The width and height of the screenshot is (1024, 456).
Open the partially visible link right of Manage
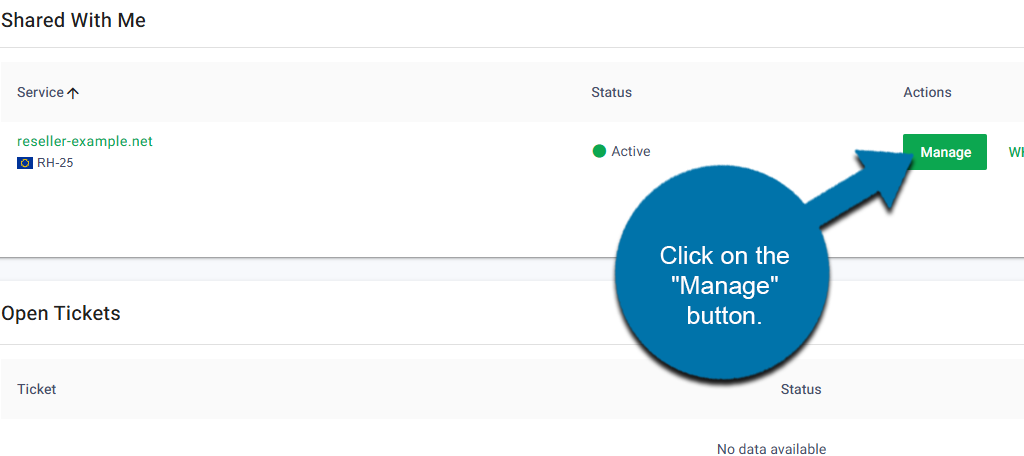click(x=1015, y=152)
